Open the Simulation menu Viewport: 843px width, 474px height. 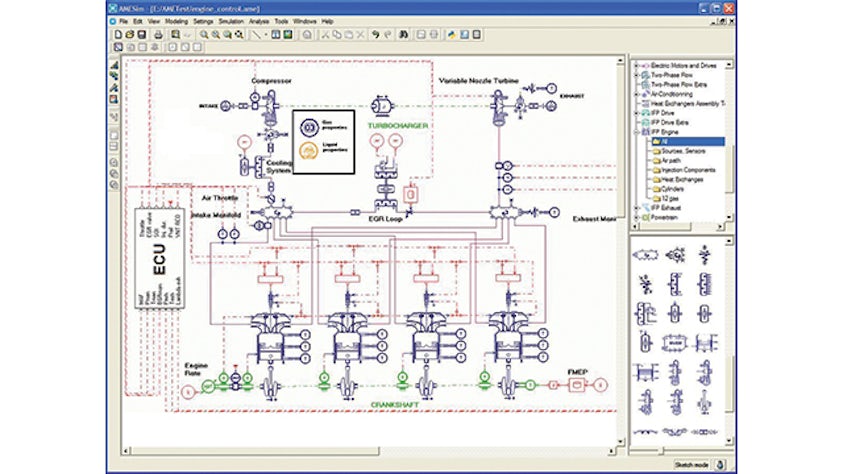pos(231,21)
